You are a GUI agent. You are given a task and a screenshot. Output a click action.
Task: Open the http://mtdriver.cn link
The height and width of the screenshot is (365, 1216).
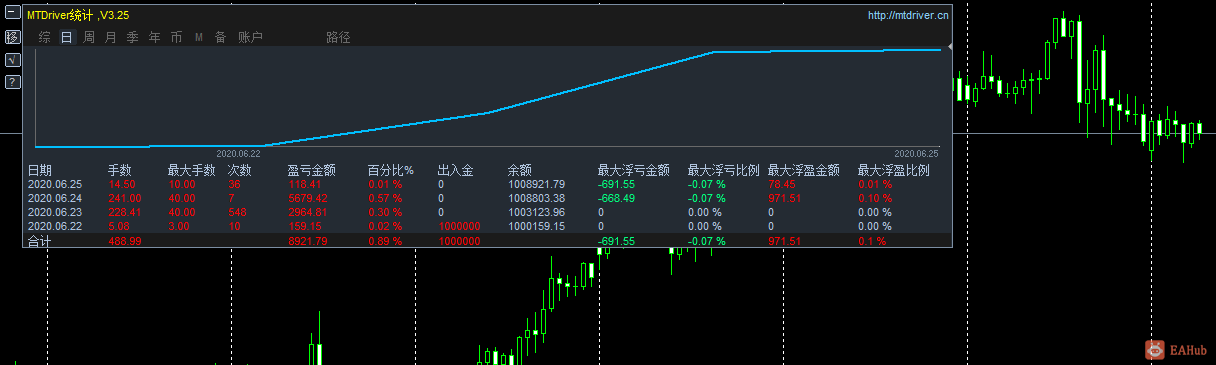coord(909,15)
